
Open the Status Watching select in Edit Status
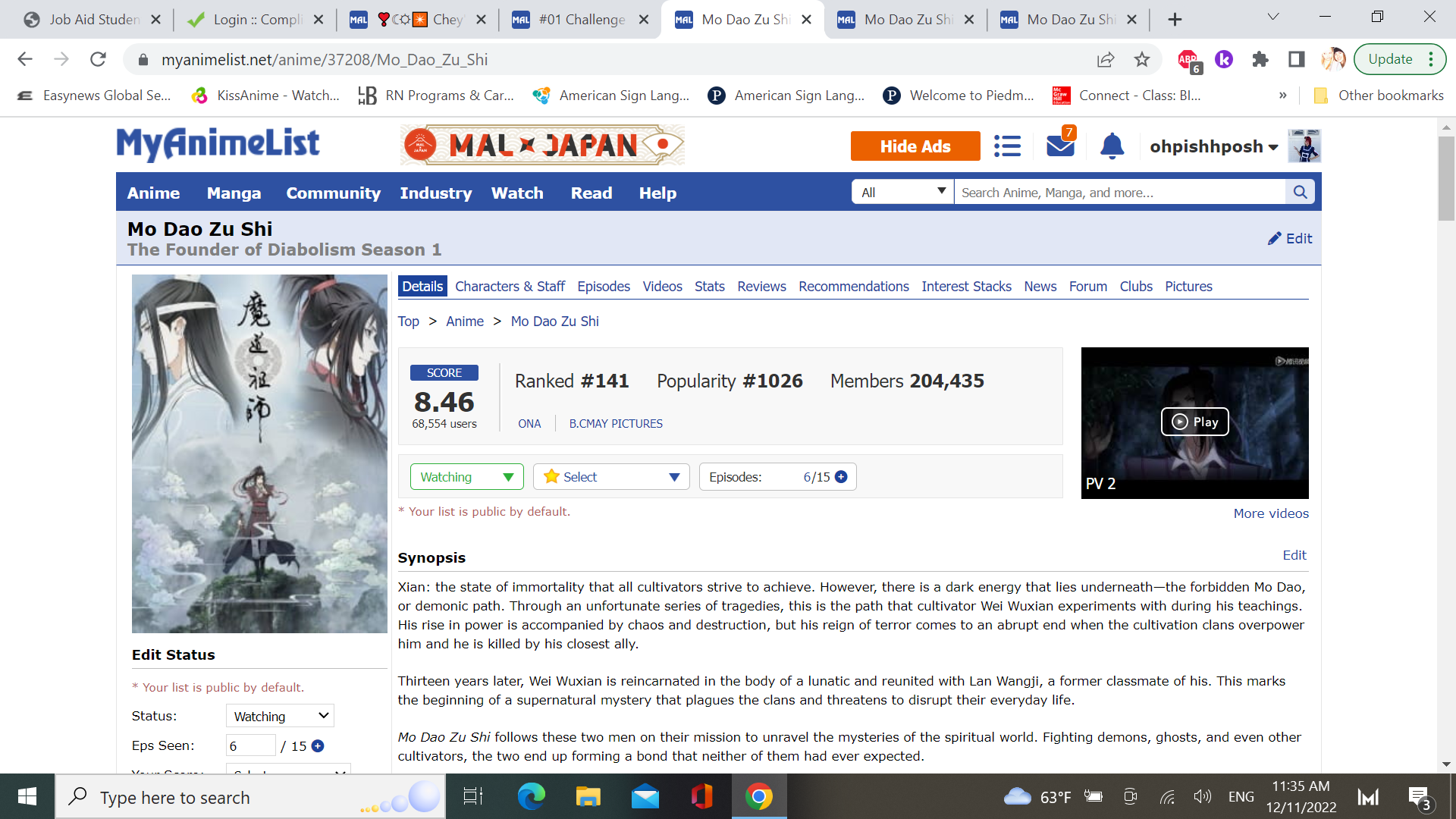[280, 716]
